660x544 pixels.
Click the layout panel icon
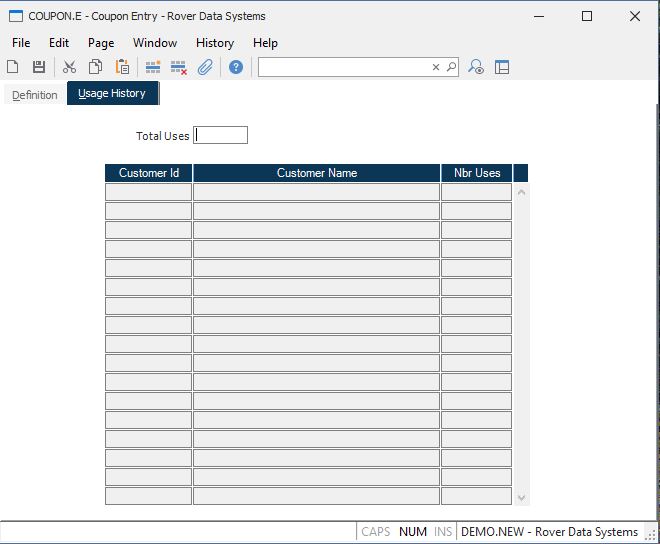click(x=502, y=67)
